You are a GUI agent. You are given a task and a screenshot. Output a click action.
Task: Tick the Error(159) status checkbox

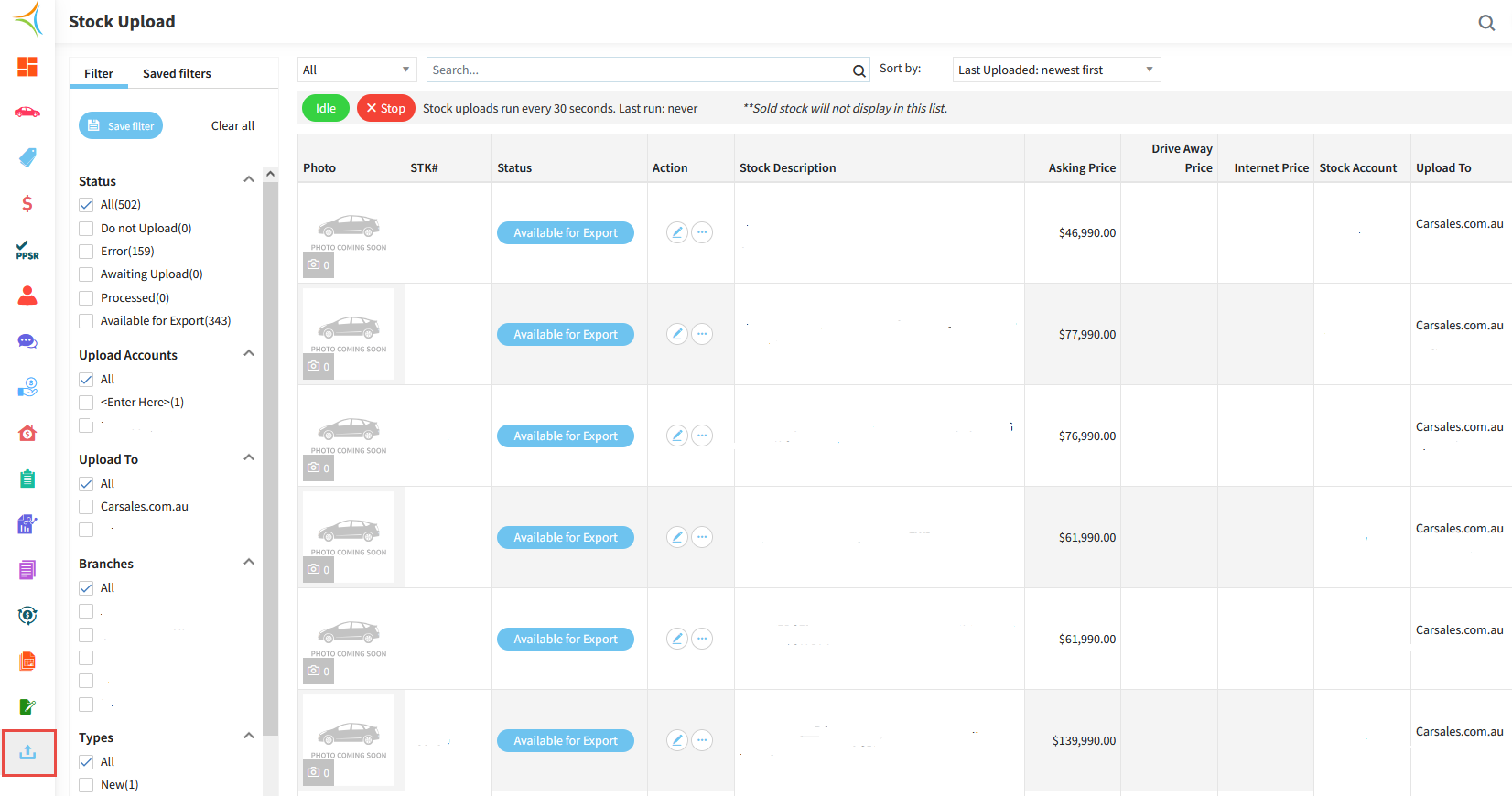pos(86,252)
